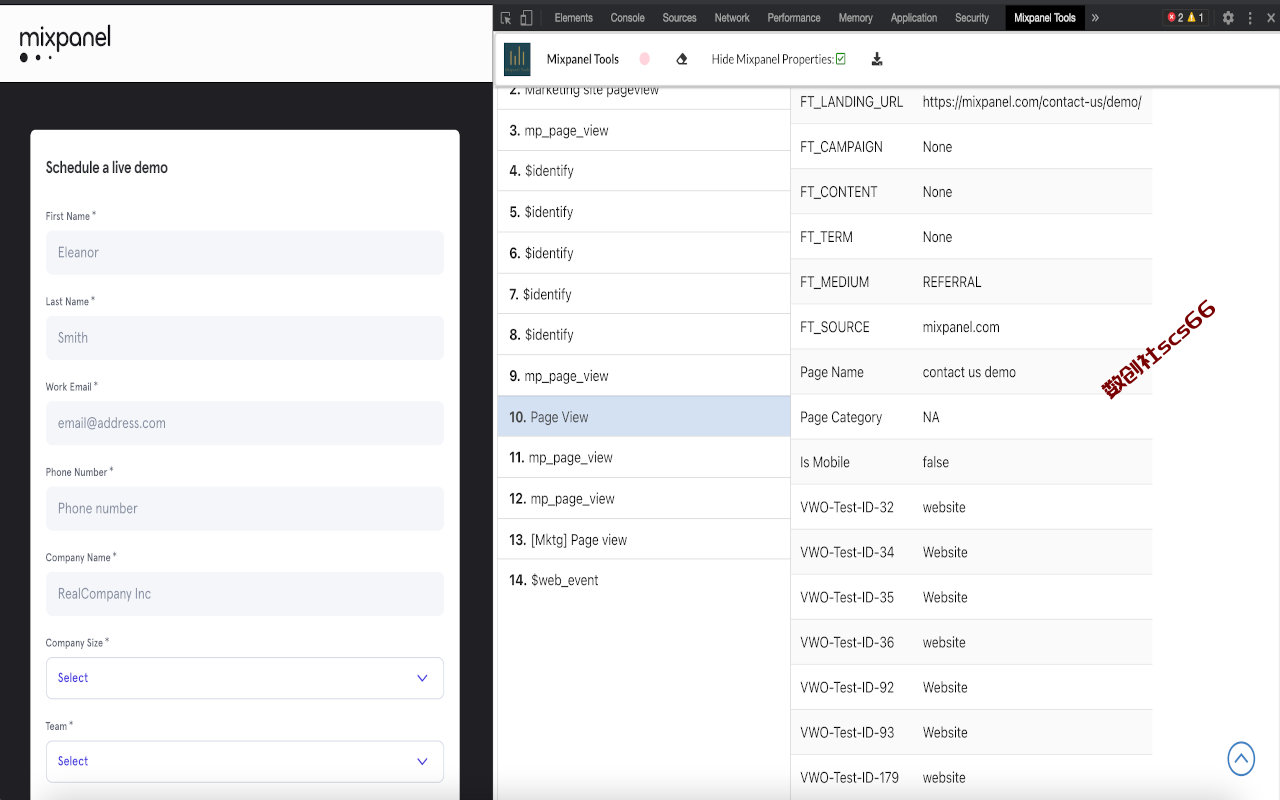Viewport: 1280px width, 800px height.
Task: Switch to the Console tab
Action: click(x=628, y=18)
